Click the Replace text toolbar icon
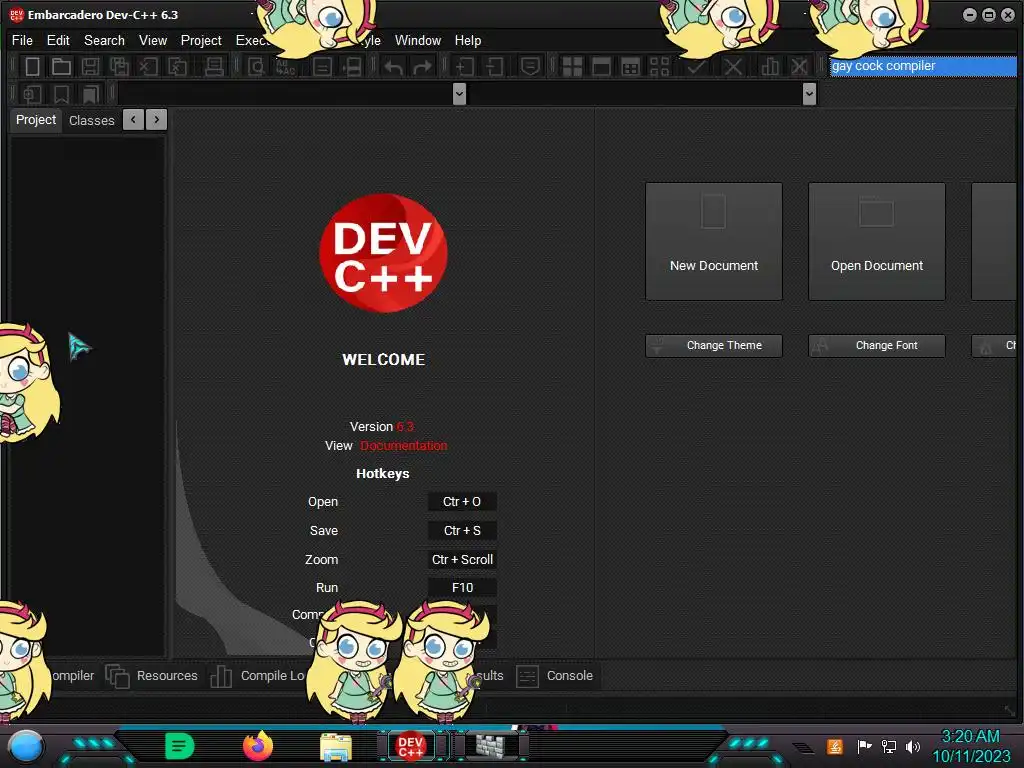The image size is (1024, 768). tap(286, 67)
